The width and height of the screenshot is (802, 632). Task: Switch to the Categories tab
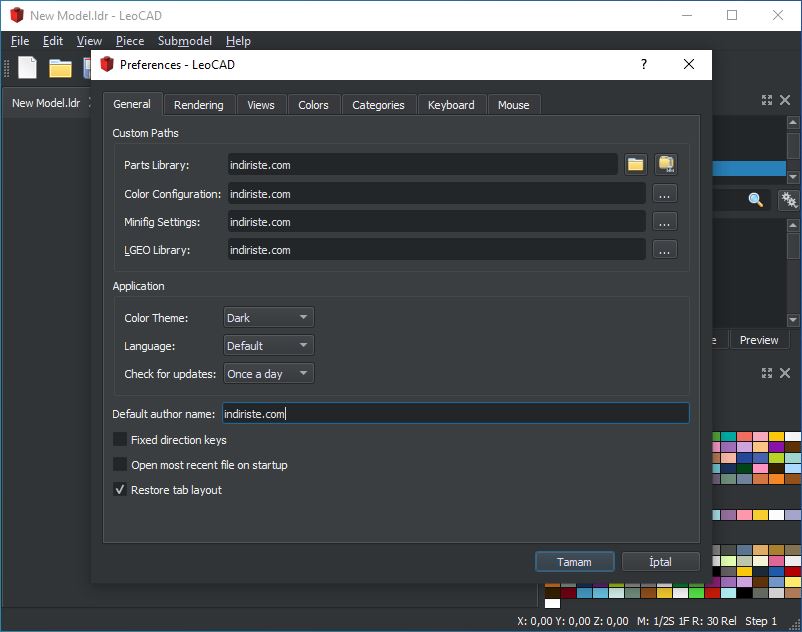[x=378, y=105]
